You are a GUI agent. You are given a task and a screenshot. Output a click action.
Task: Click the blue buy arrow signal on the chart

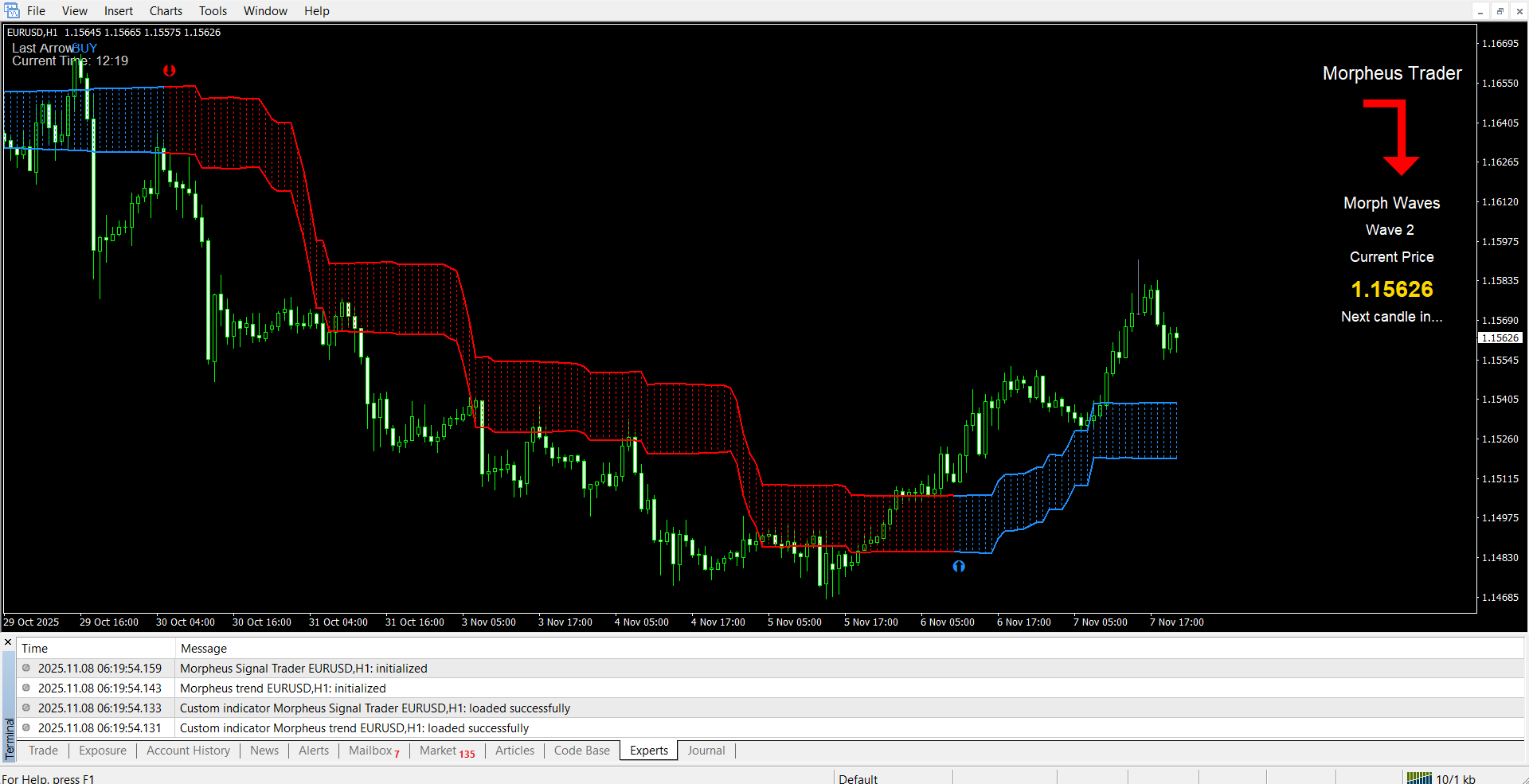[959, 566]
